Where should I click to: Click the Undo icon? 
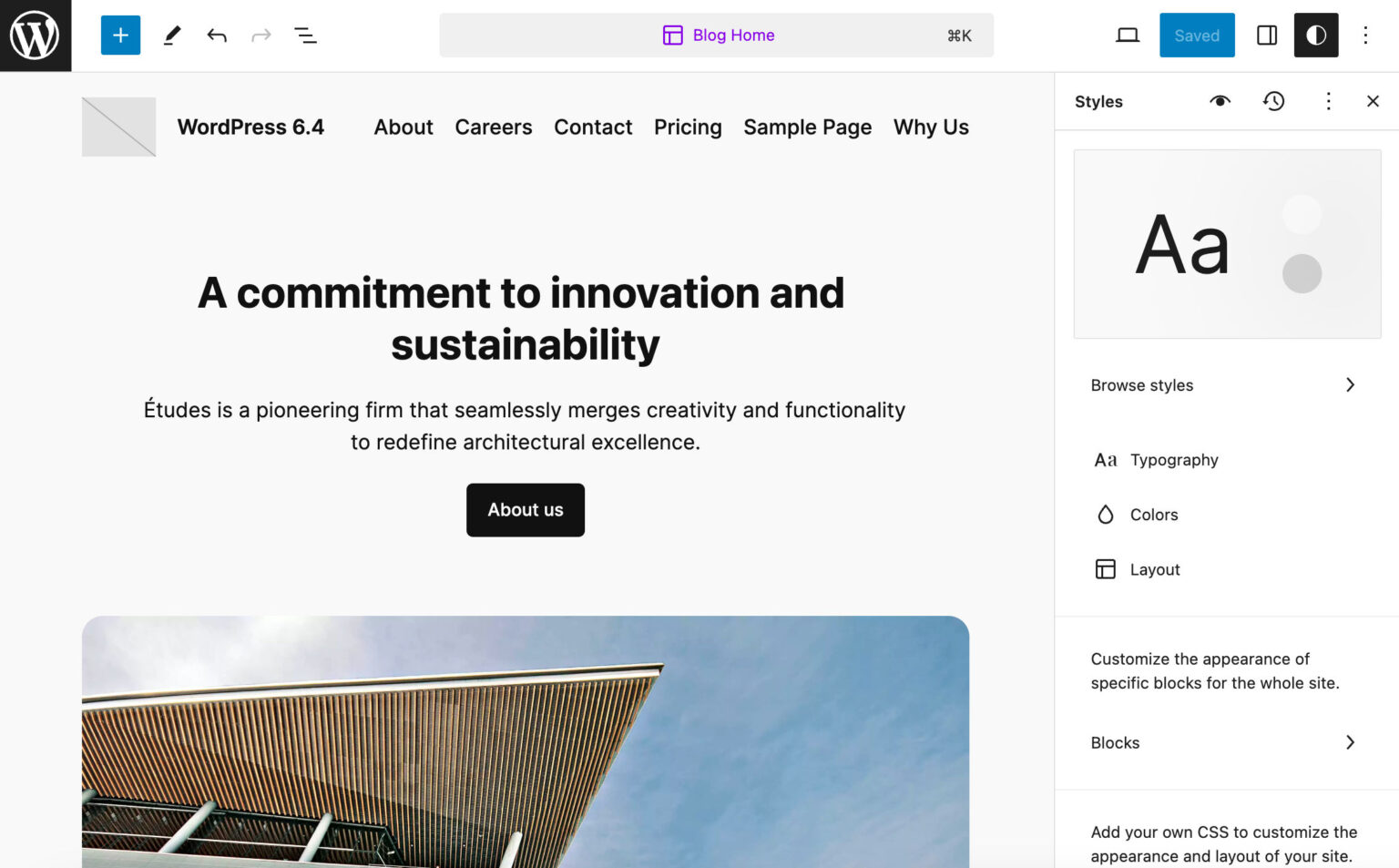217,35
